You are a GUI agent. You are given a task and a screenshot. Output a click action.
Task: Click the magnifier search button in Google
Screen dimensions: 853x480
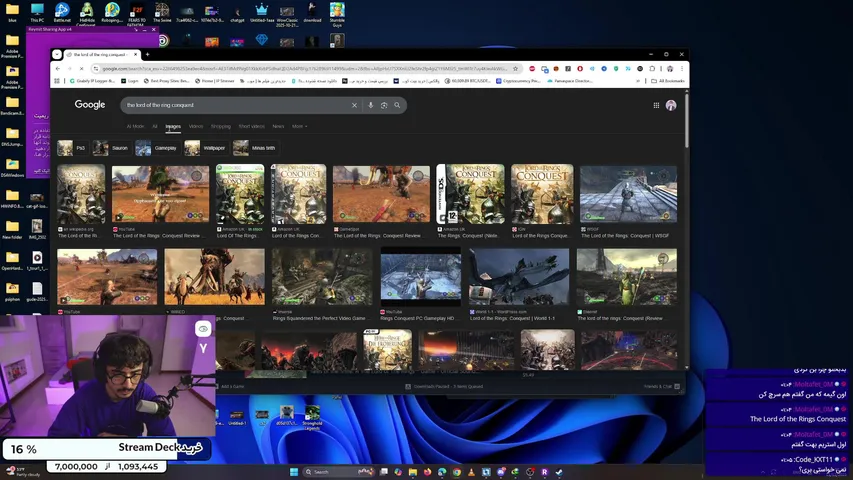click(x=397, y=105)
